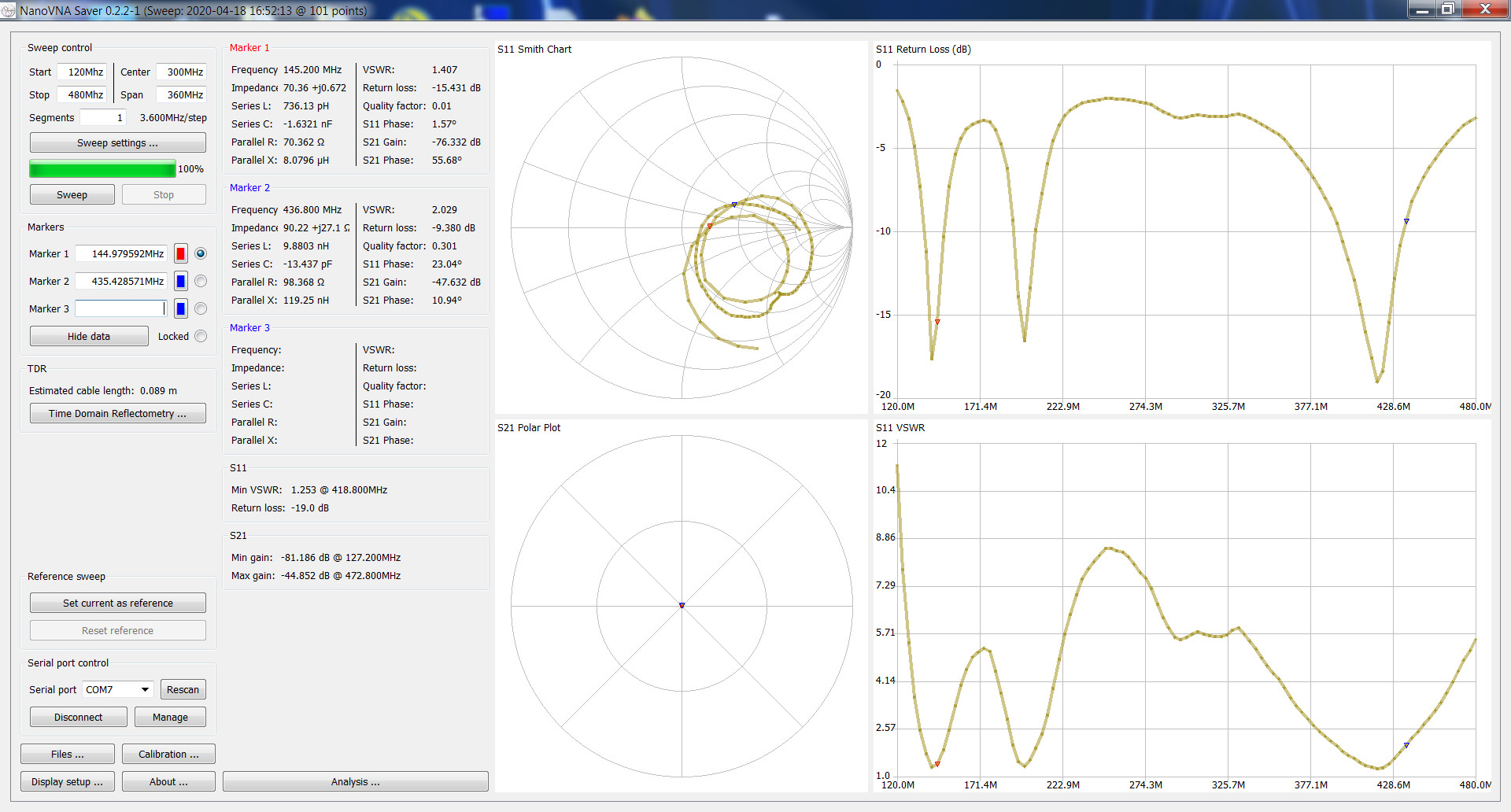Enable the Locked marker option
This screenshot has height=812, width=1511.
point(201,336)
